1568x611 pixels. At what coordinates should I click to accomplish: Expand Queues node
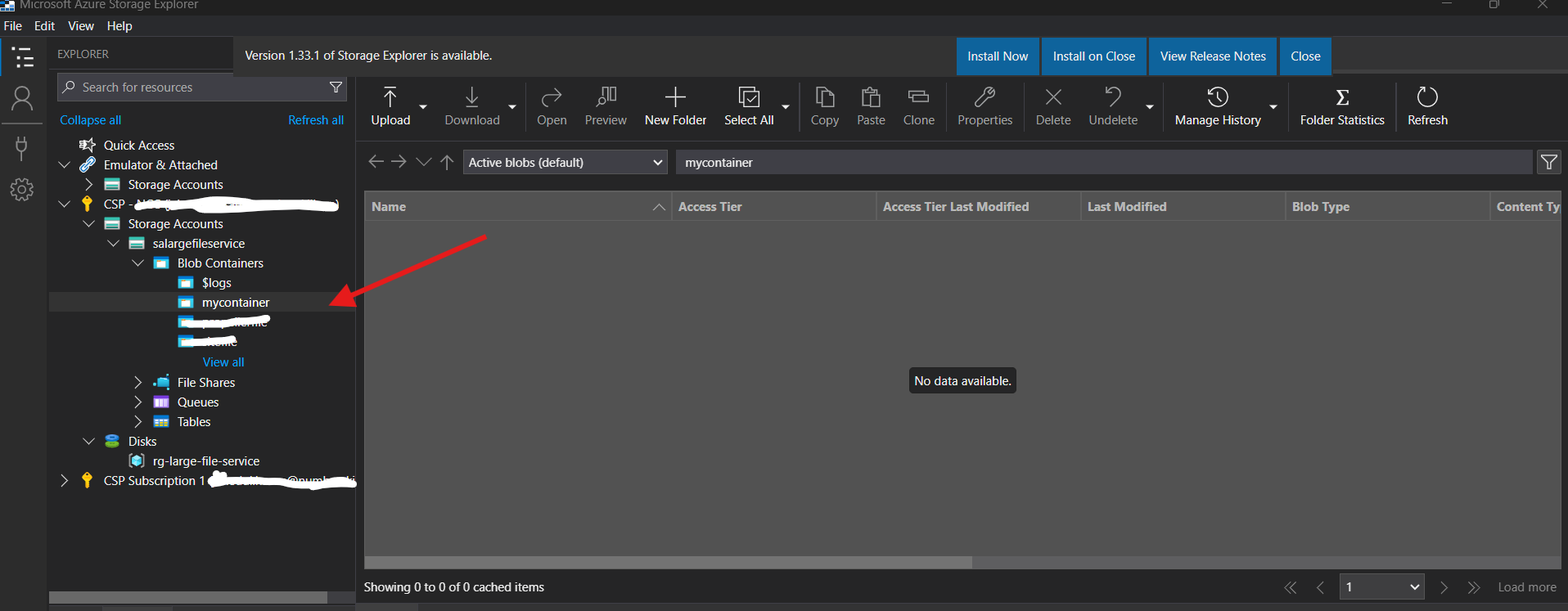pyautogui.click(x=138, y=402)
